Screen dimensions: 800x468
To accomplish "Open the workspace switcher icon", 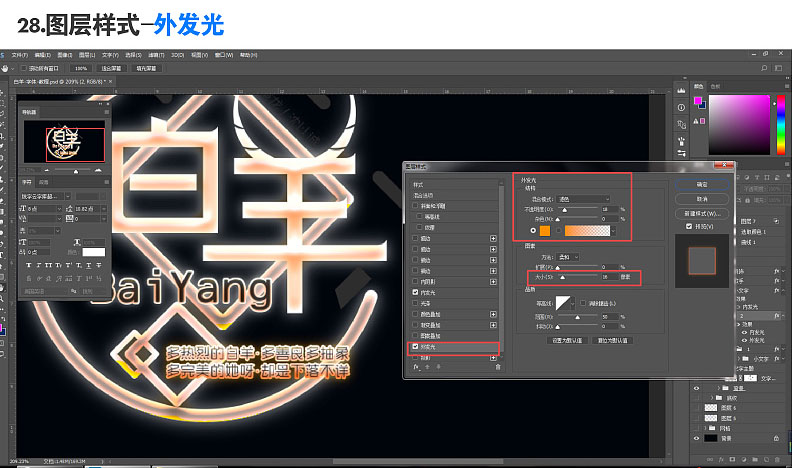I will click(779, 68).
